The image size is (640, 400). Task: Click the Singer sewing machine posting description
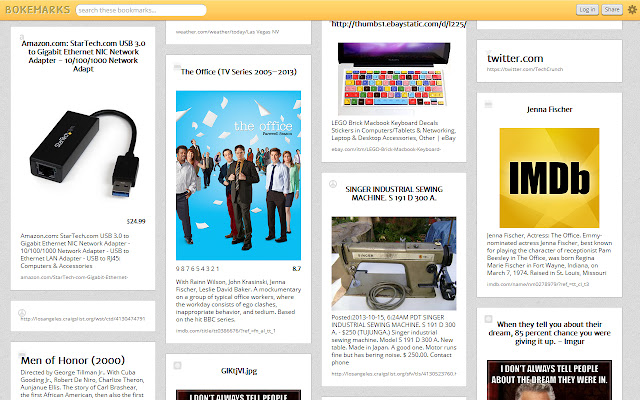coord(394,340)
